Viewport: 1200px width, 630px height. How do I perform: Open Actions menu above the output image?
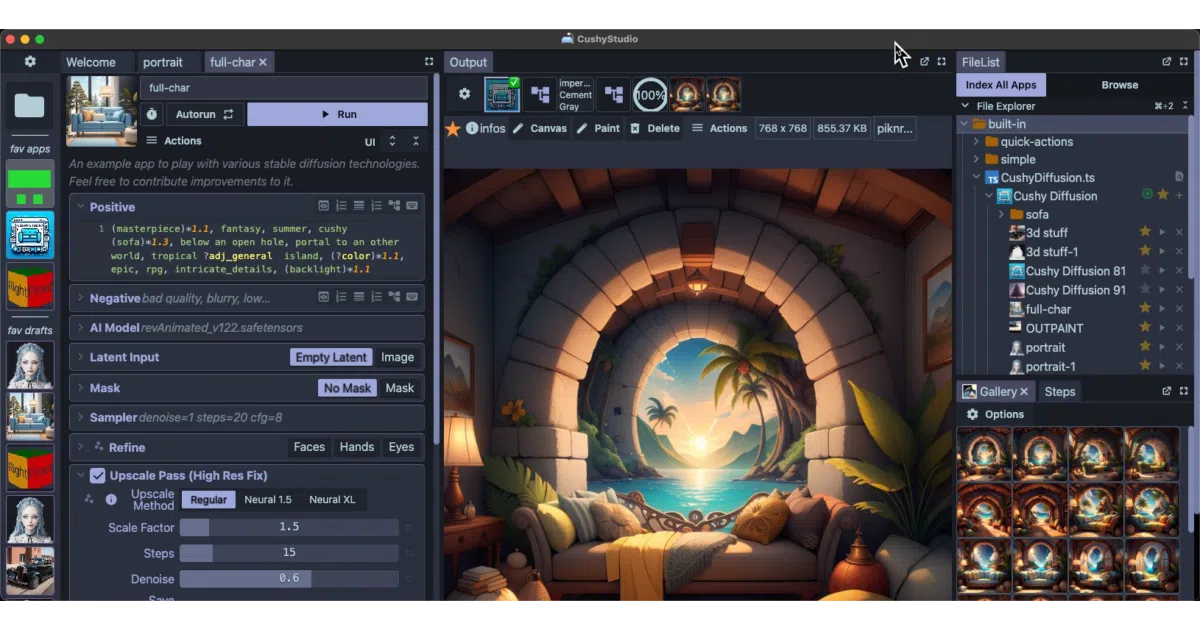[x=719, y=128]
